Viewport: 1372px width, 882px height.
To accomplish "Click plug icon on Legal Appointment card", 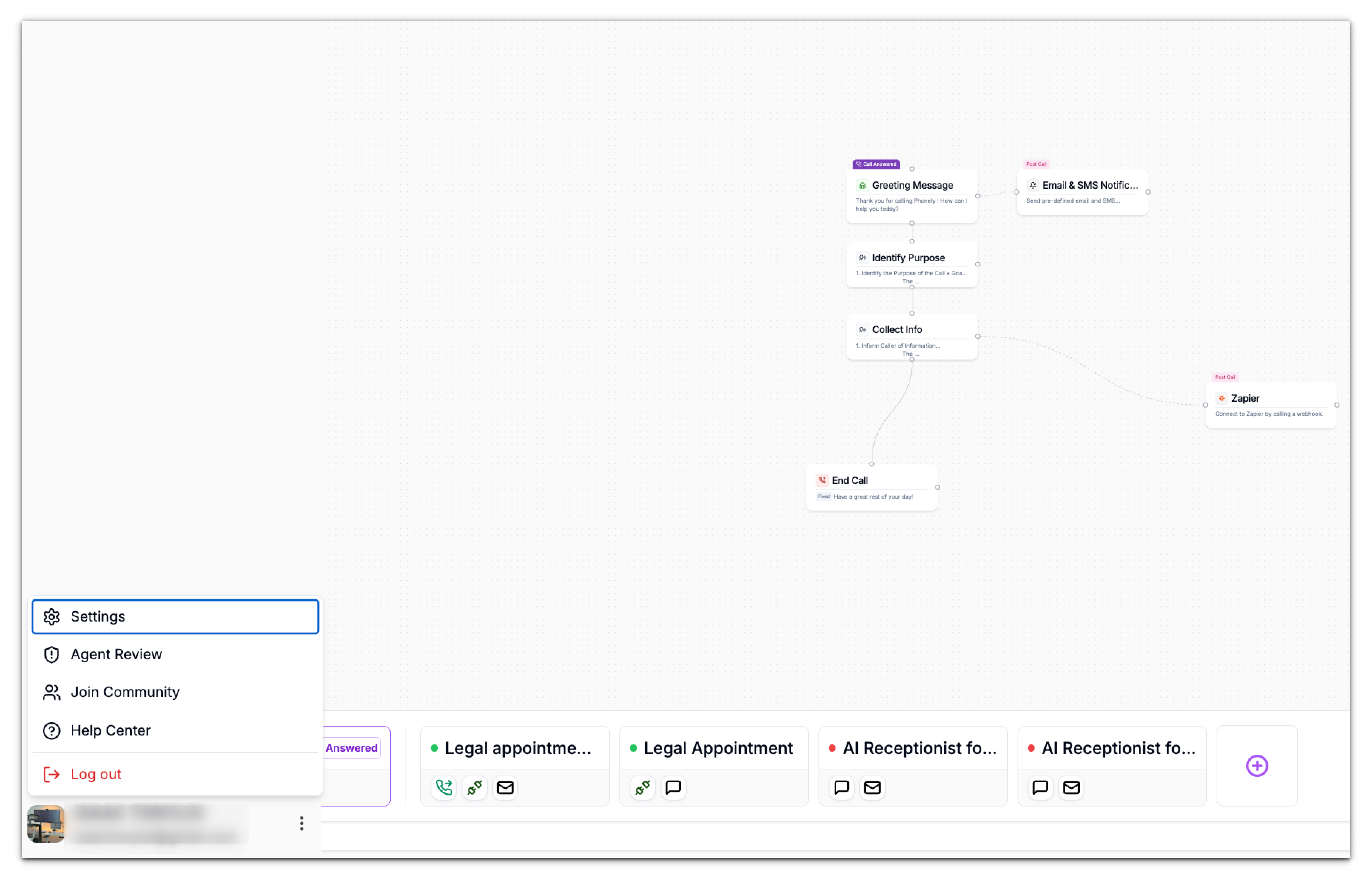I will [x=642, y=788].
